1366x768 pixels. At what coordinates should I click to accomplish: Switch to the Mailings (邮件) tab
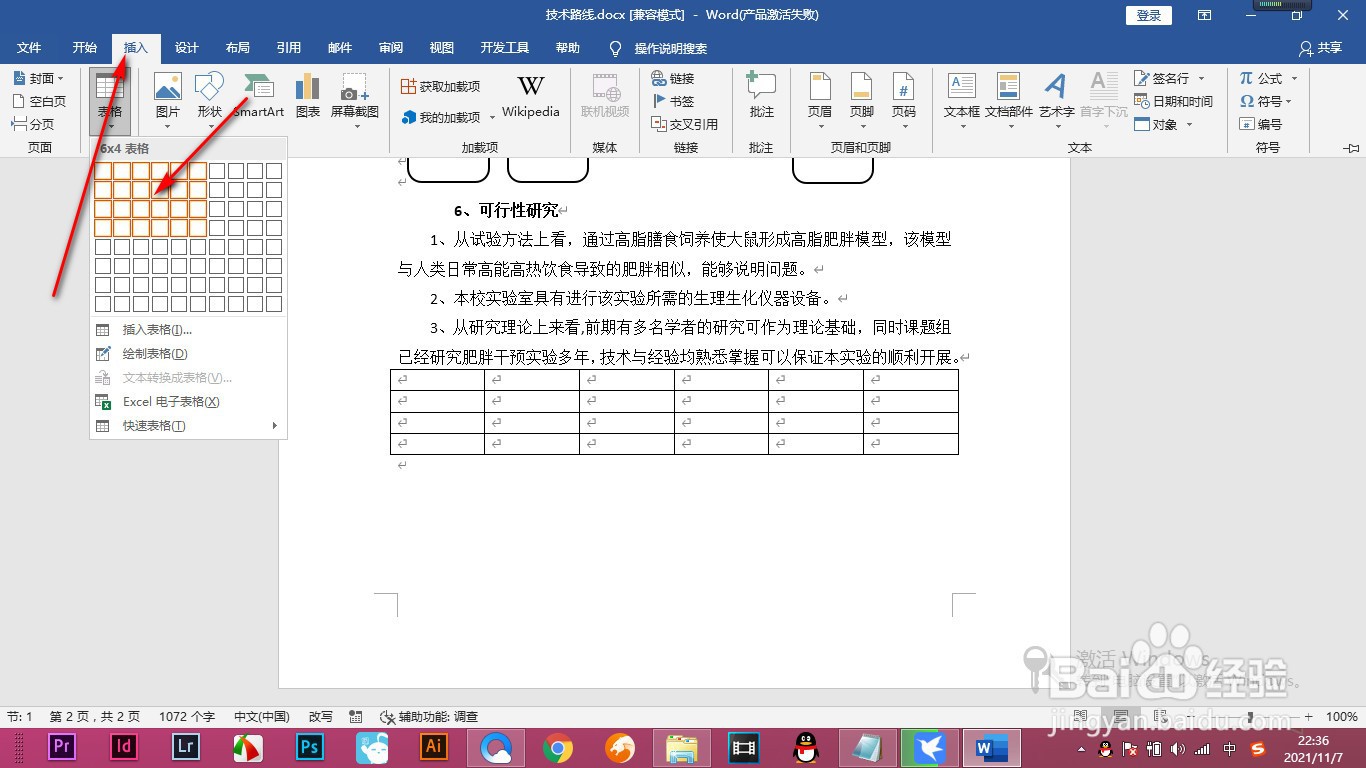(340, 48)
